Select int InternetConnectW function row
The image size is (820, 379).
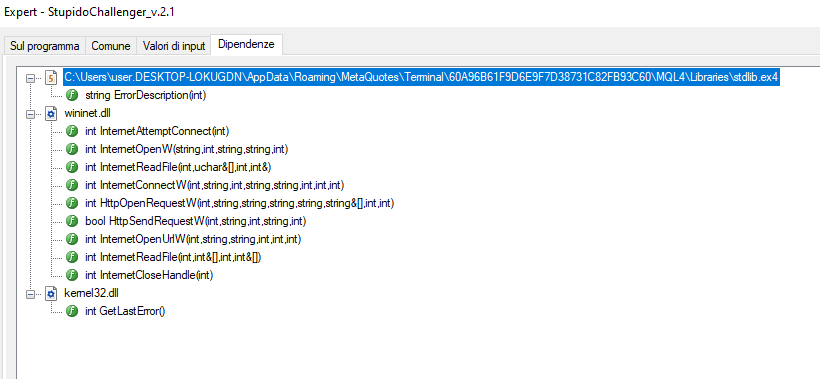click(x=214, y=186)
